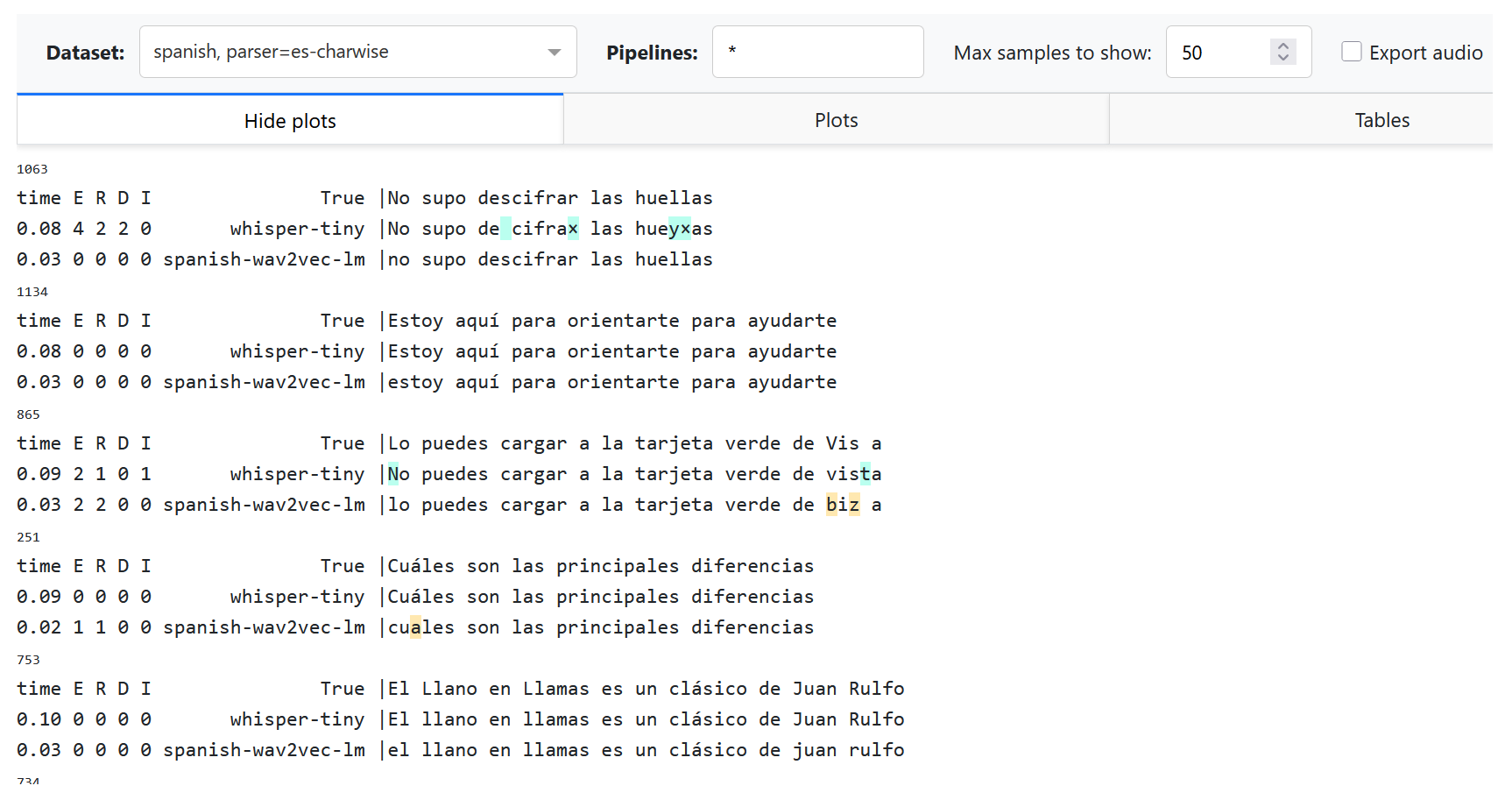This screenshot has height=800, width=1512.
Task: Click the Pipelines filter input field
Action: pyautogui.click(x=817, y=52)
